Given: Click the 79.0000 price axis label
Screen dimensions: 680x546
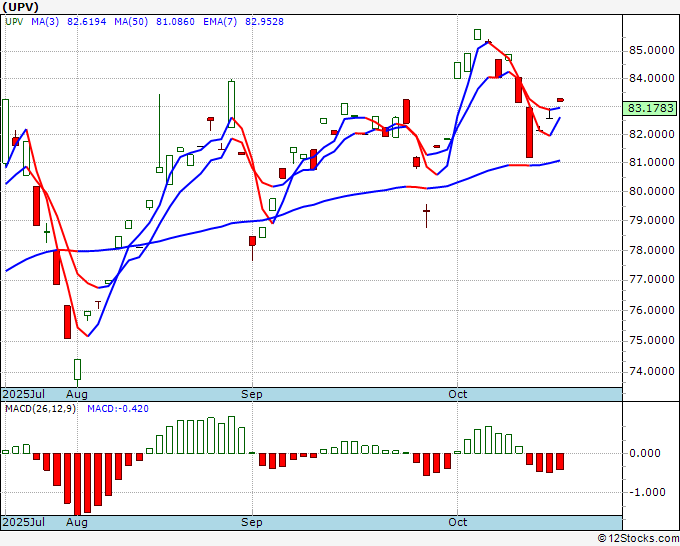Looking at the screenshot, I should (651, 220).
